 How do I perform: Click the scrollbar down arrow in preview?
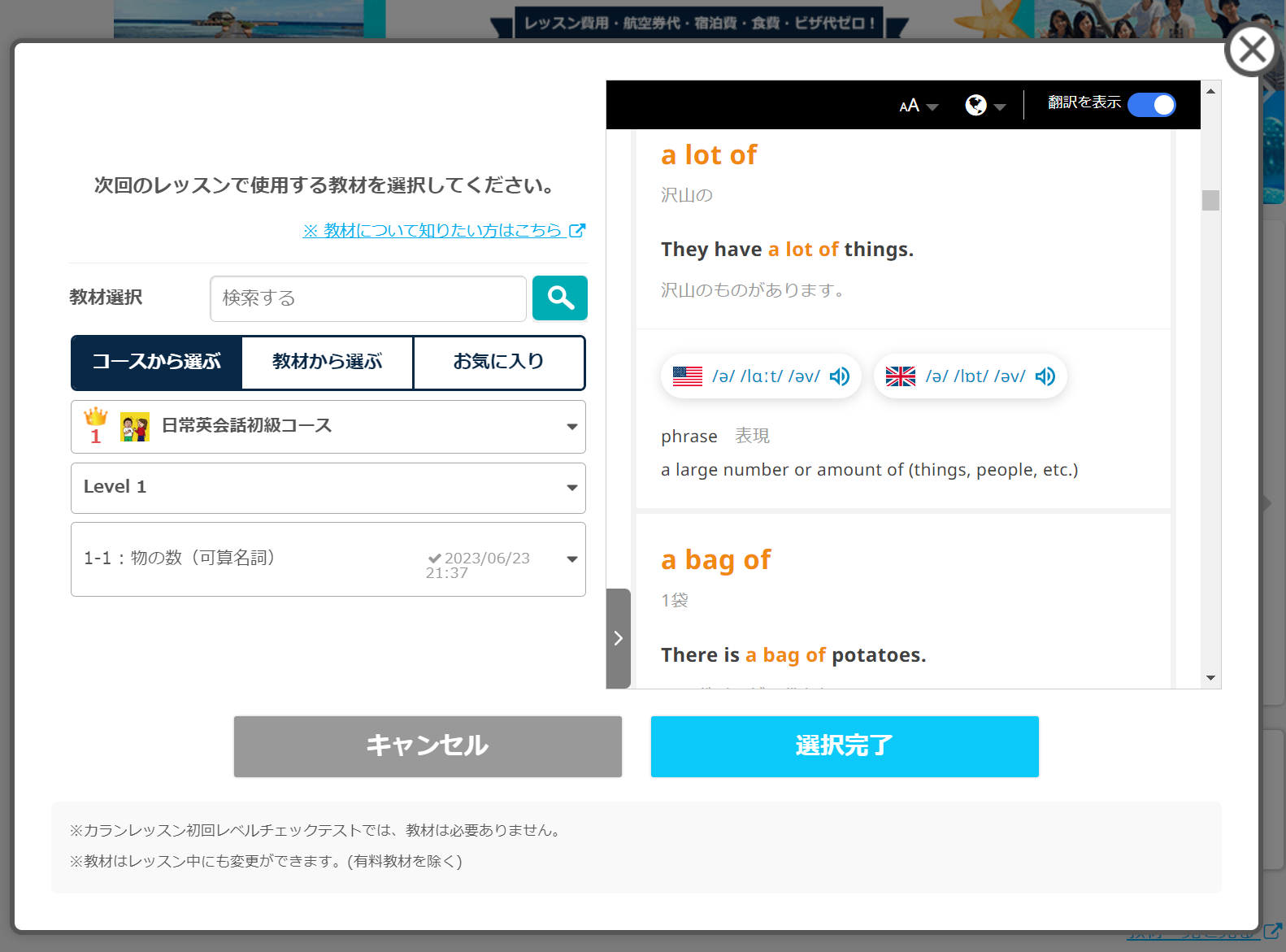coord(1210,678)
